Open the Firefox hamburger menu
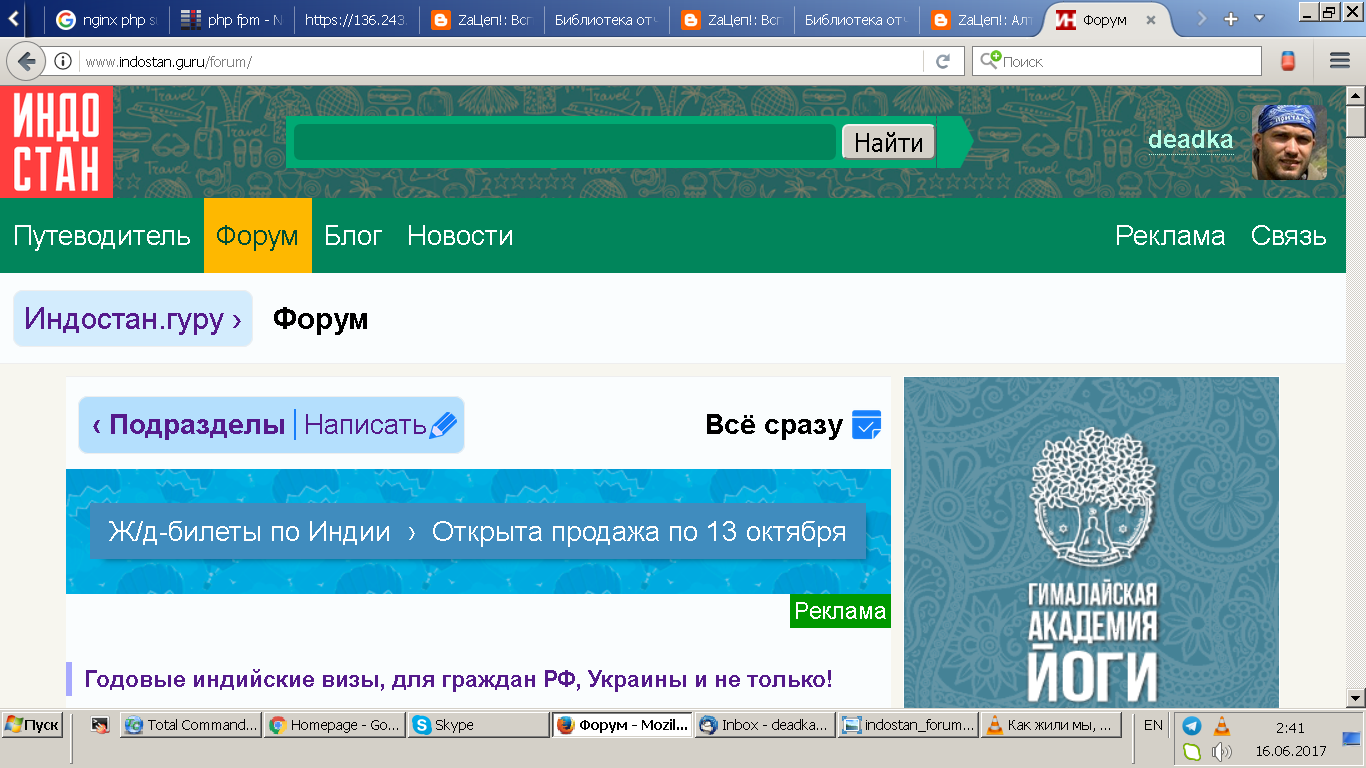 [1339, 61]
